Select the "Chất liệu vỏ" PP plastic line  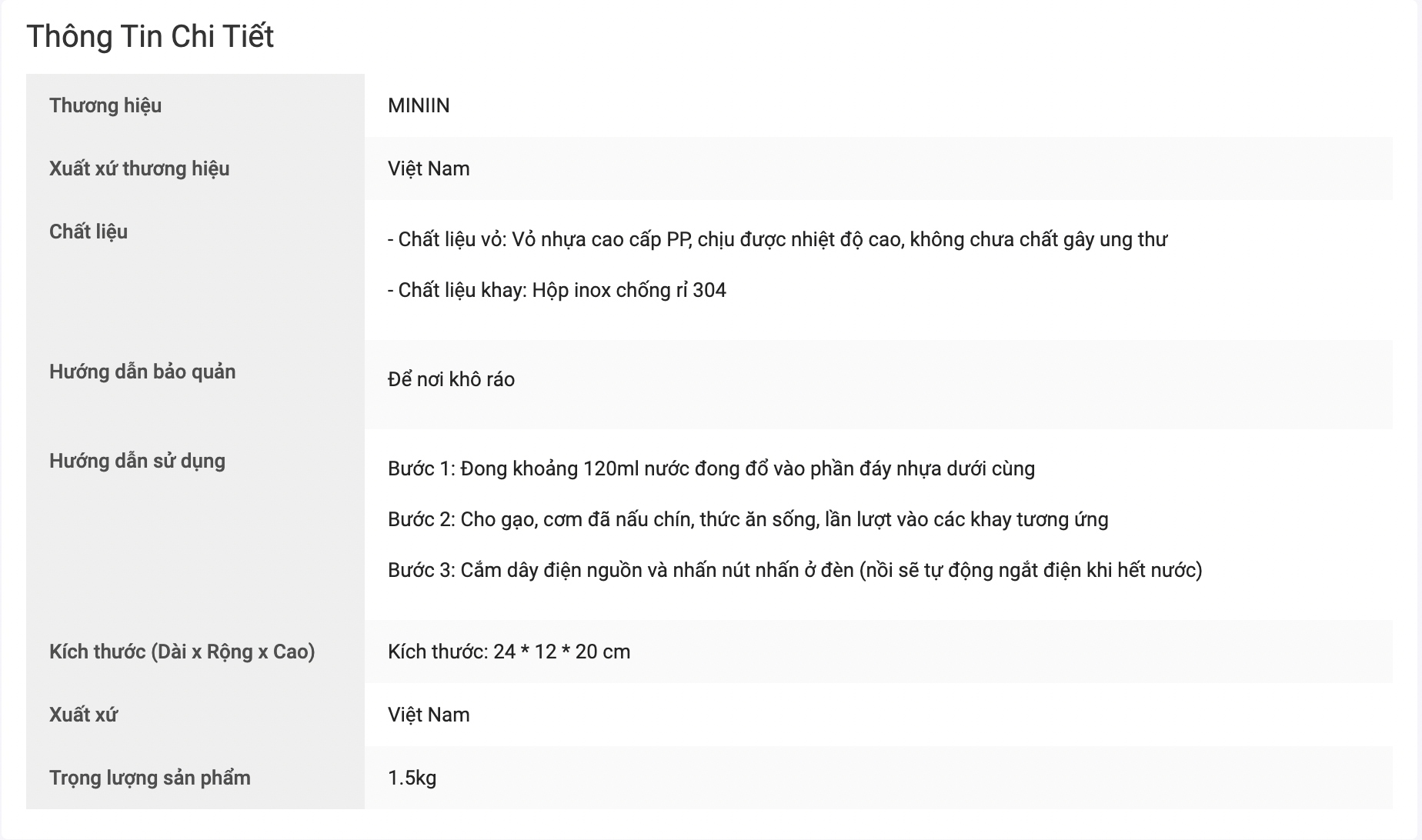pyautogui.click(x=777, y=239)
